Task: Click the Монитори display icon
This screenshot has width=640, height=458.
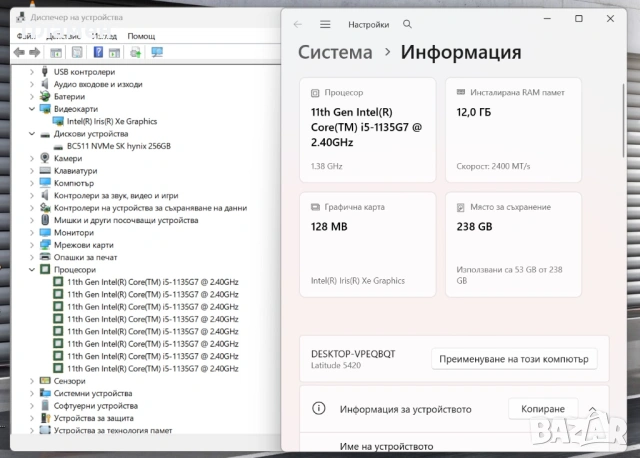Action: tap(45, 233)
